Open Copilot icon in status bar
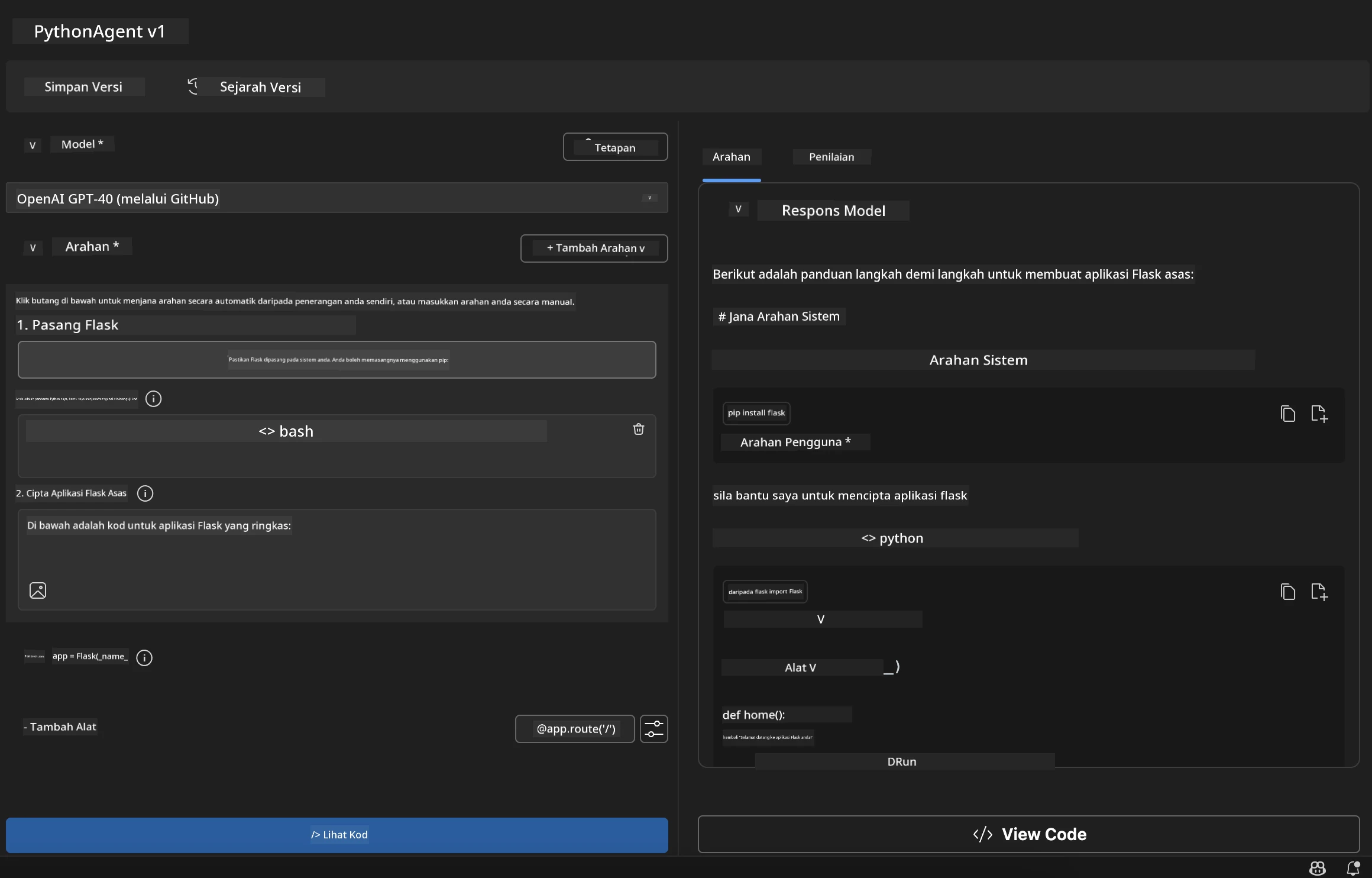1372x878 pixels. 1317,868
